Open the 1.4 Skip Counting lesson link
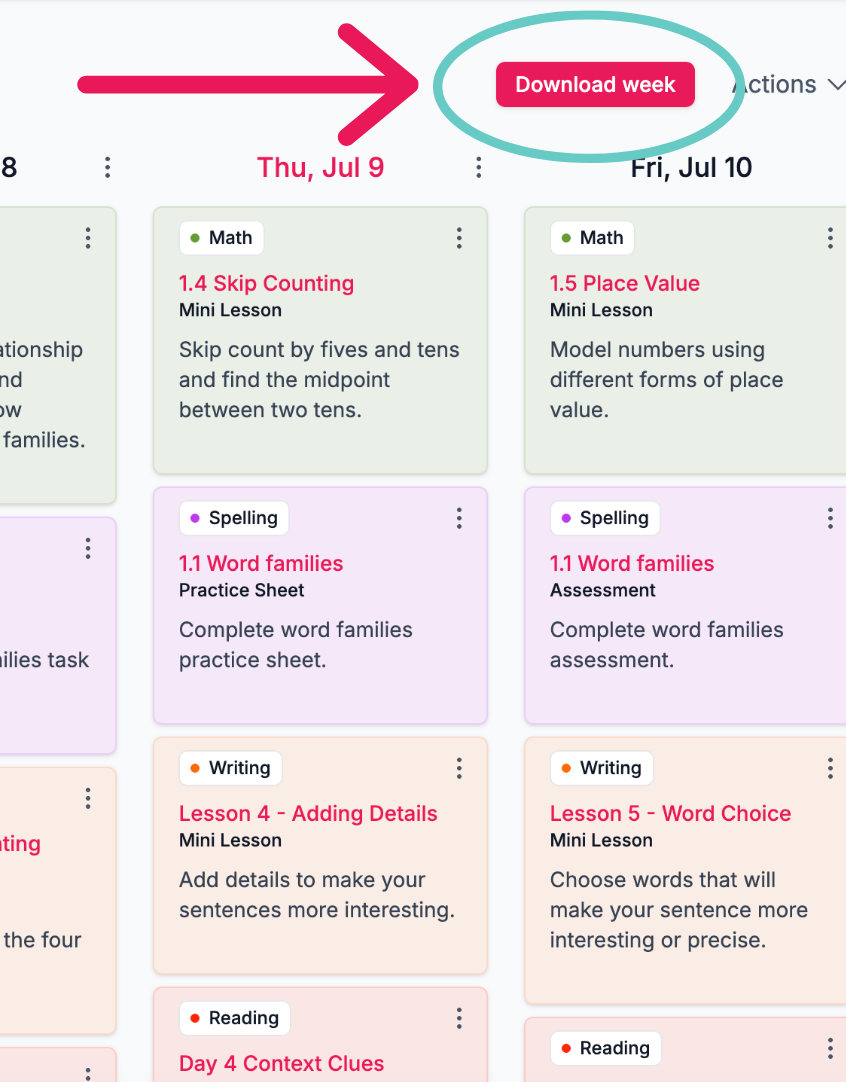The height and width of the screenshot is (1082, 846). pyautogui.click(x=266, y=283)
